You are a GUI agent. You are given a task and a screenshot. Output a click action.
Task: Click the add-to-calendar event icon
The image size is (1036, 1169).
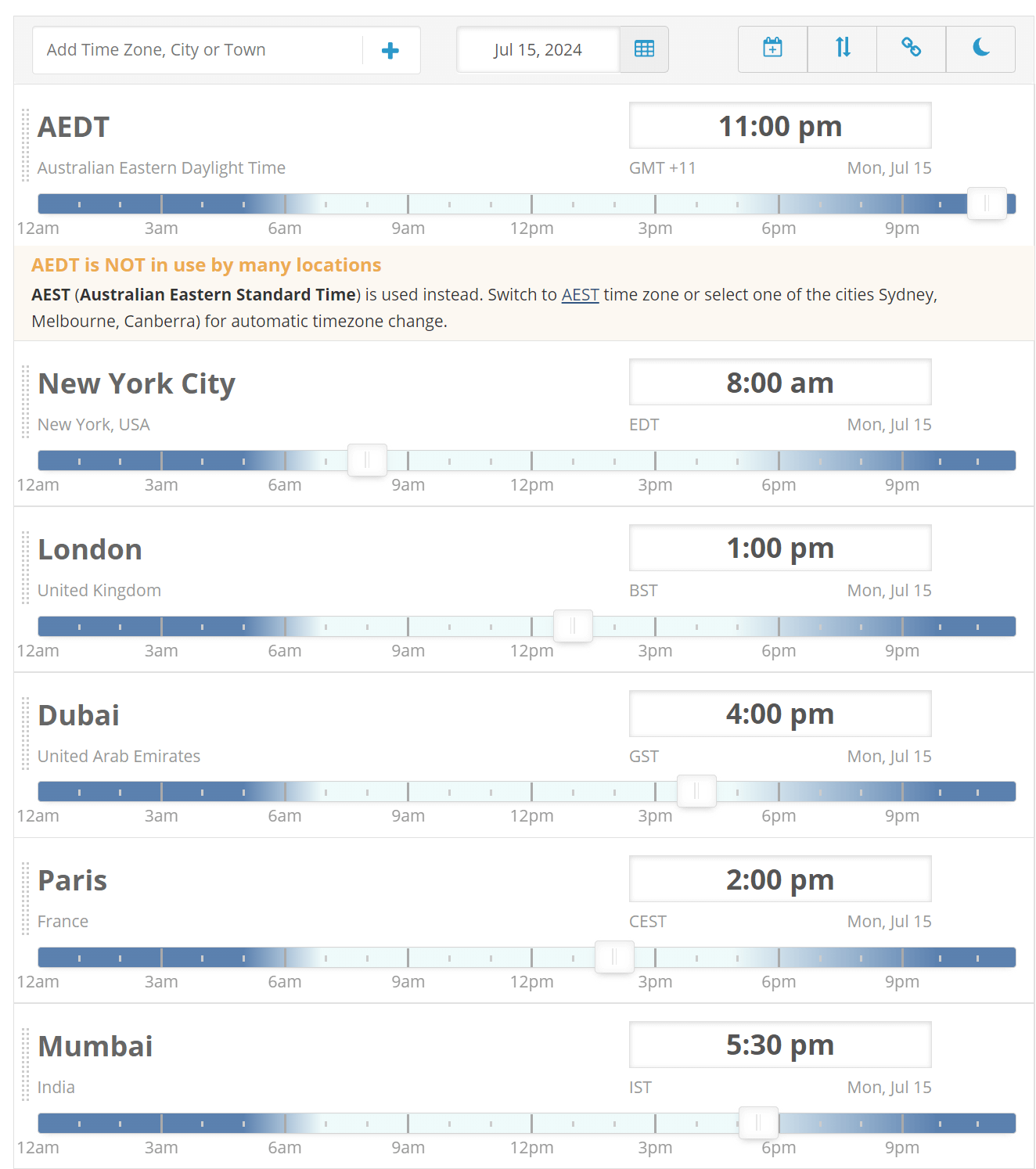pyautogui.click(x=772, y=49)
